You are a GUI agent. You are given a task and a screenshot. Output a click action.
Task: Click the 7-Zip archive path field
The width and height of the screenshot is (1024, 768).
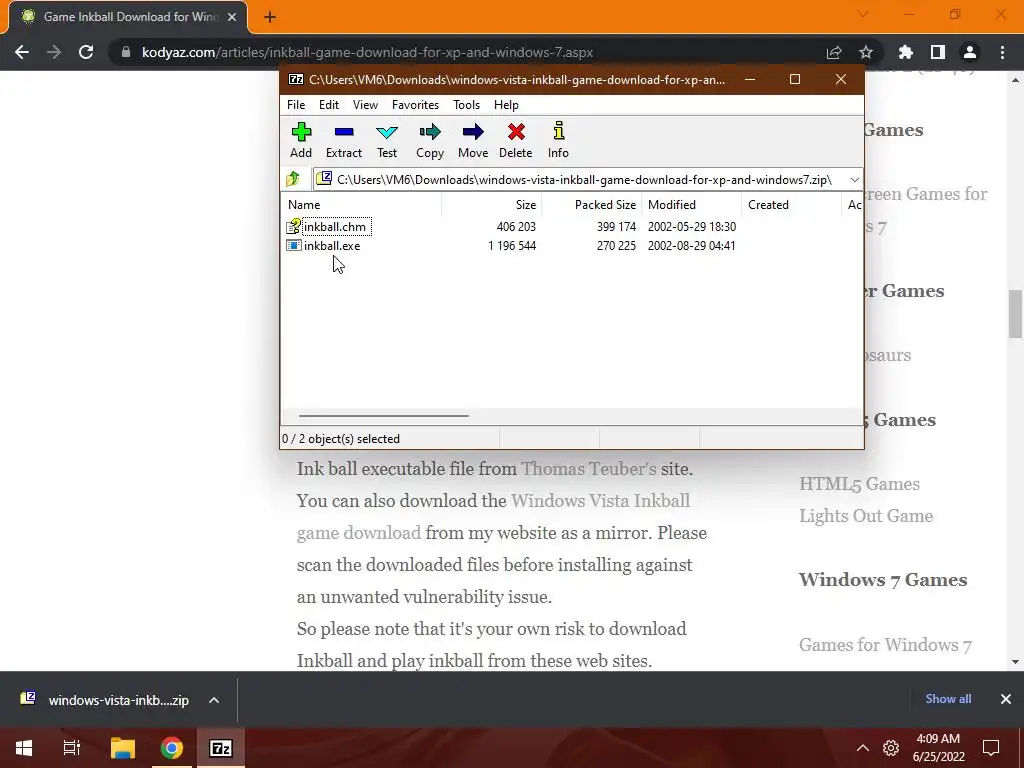580,180
